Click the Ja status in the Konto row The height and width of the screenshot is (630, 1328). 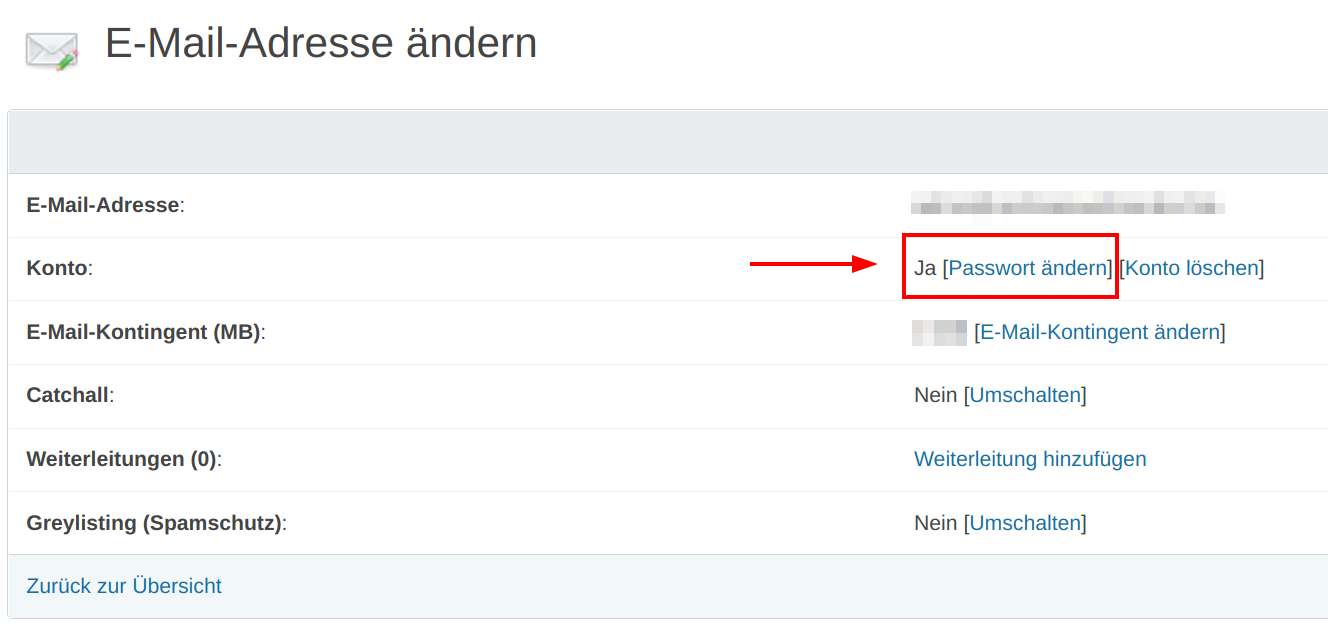tap(925, 268)
